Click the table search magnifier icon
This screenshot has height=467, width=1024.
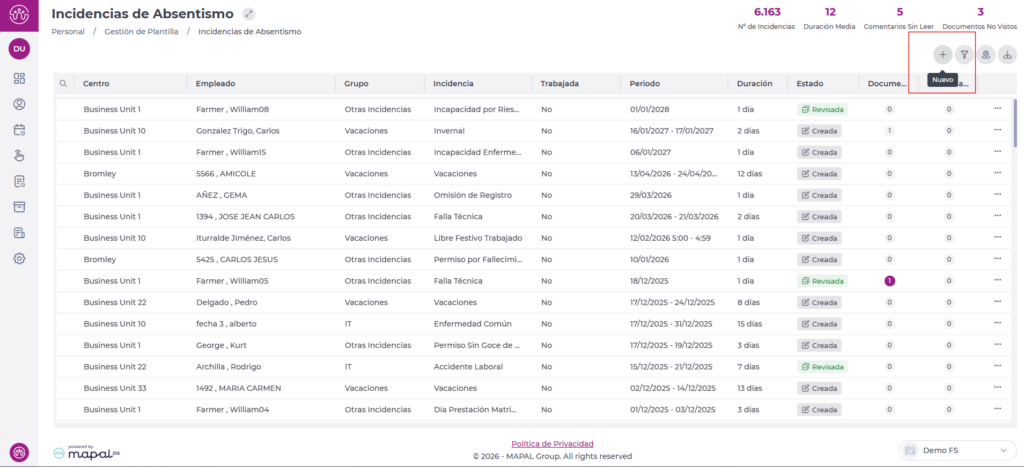pyautogui.click(x=63, y=84)
